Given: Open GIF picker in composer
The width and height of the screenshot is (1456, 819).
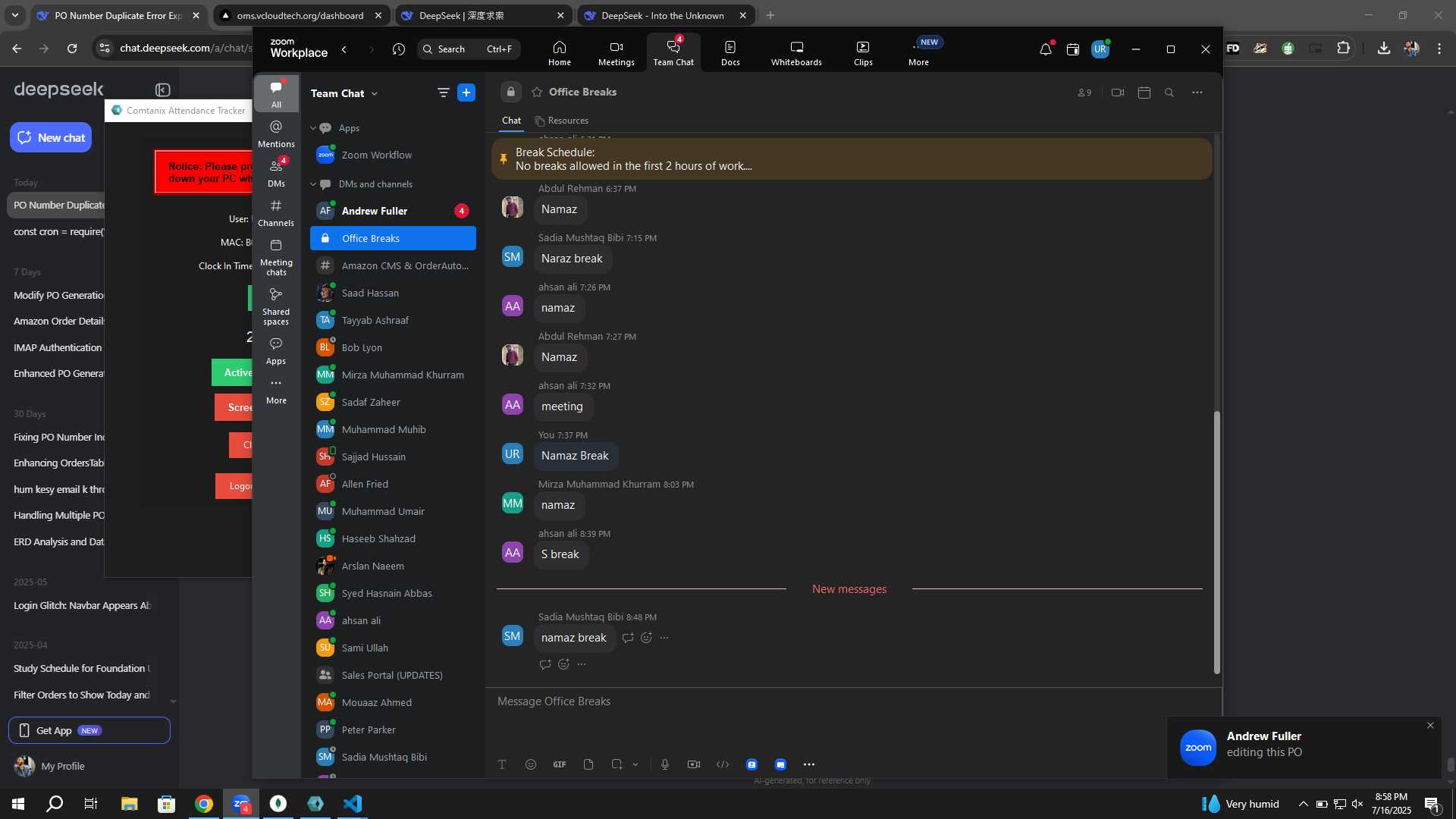Looking at the screenshot, I should pos(560,764).
